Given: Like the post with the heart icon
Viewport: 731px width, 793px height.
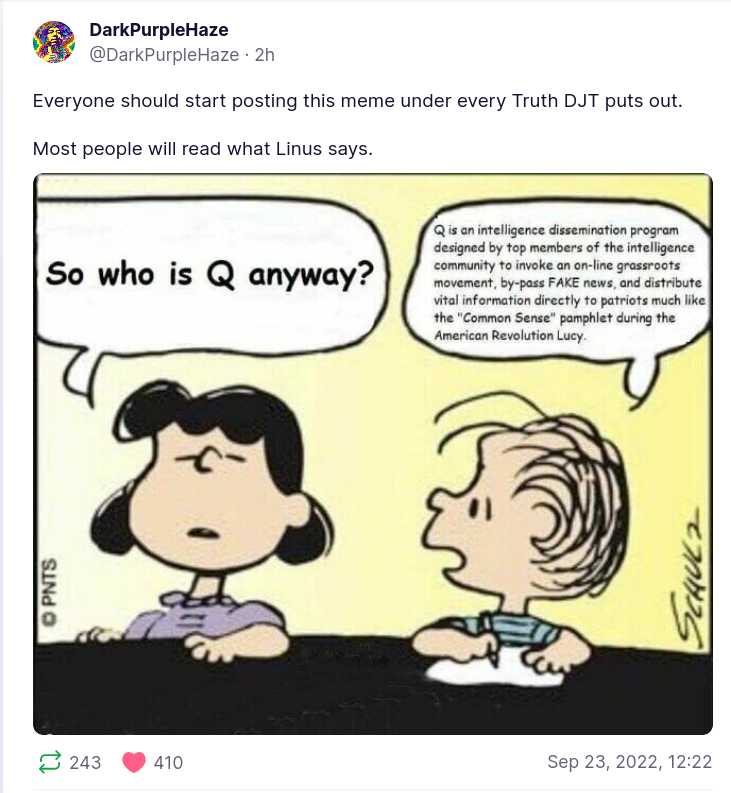Looking at the screenshot, I should 134,762.
